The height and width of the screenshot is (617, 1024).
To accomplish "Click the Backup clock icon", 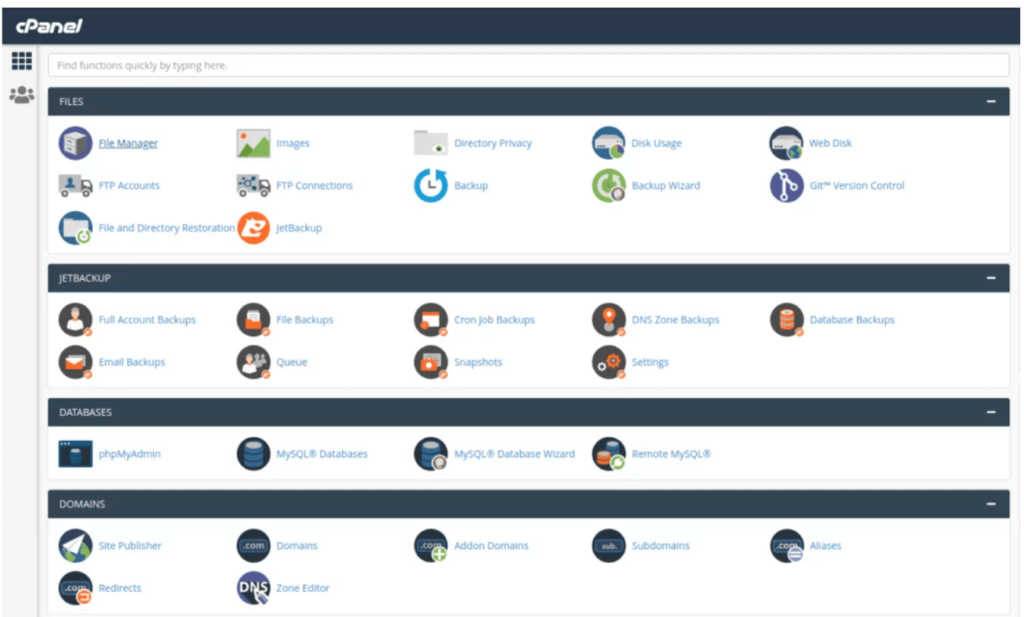I will (x=430, y=185).
